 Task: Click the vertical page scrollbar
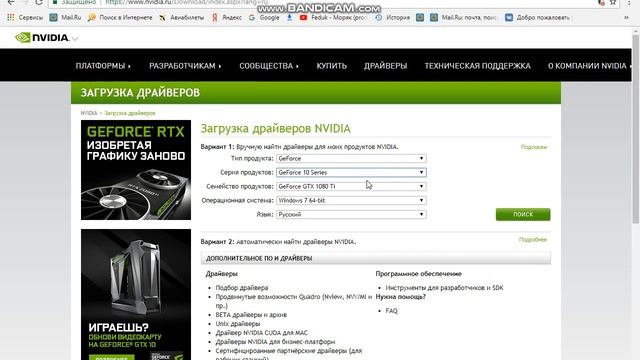pyautogui.click(x=636, y=129)
